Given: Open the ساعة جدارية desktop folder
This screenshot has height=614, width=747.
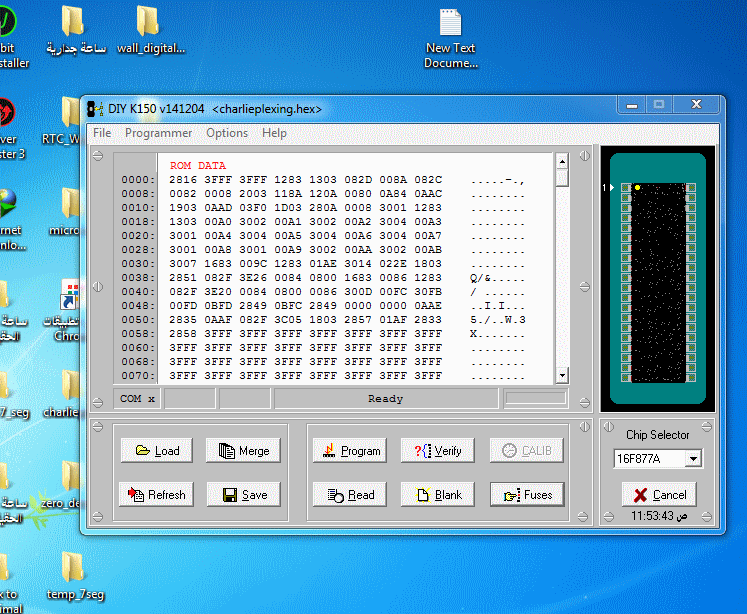Looking at the screenshot, I should (75, 31).
